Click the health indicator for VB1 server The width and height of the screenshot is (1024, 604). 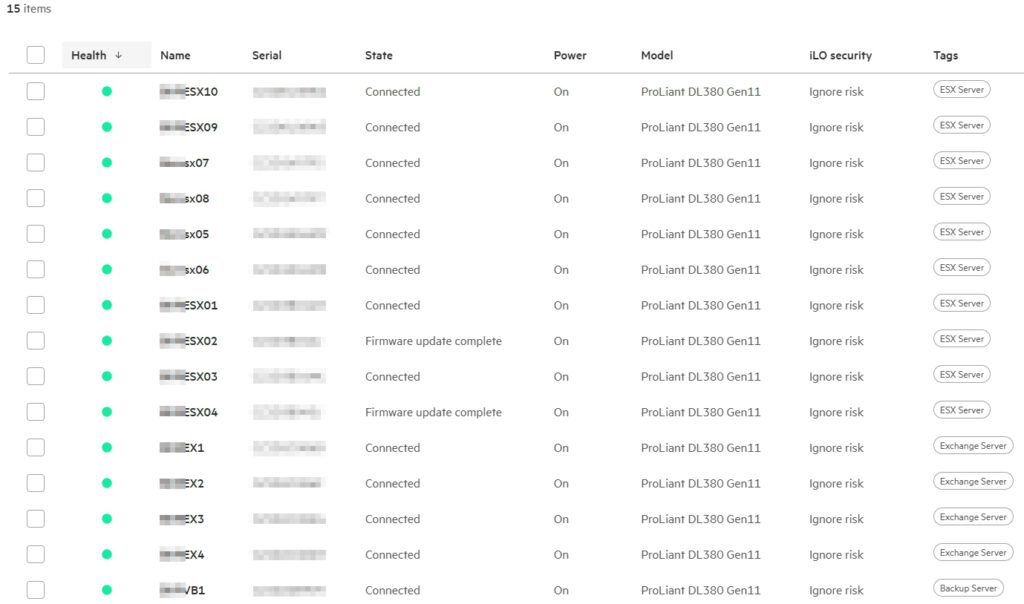click(107, 590)
